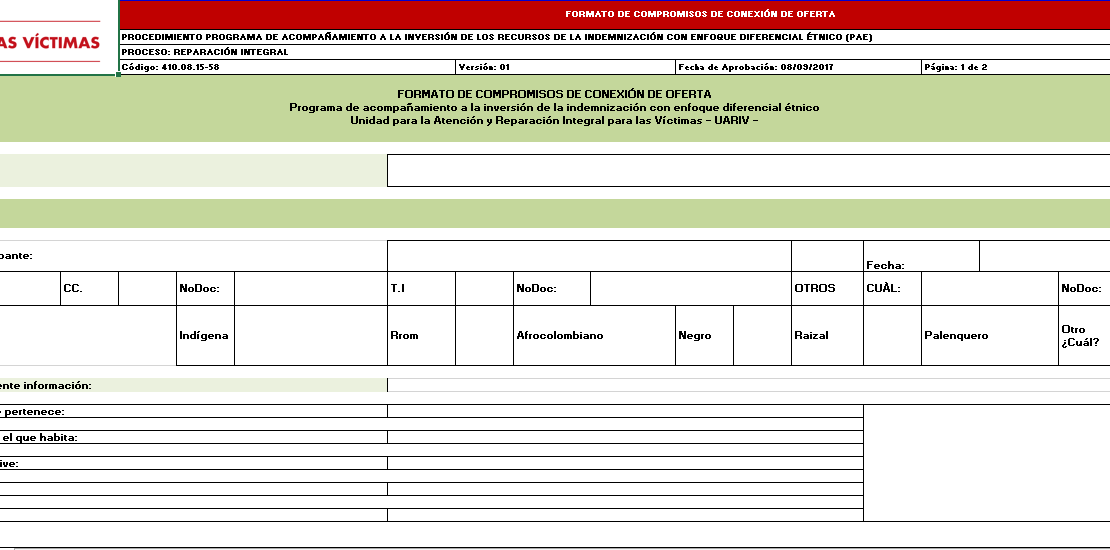Mark the blank box next to Indígena
Image resolution: width=1110 pixels, height=550 pixels.
point(311,336)
